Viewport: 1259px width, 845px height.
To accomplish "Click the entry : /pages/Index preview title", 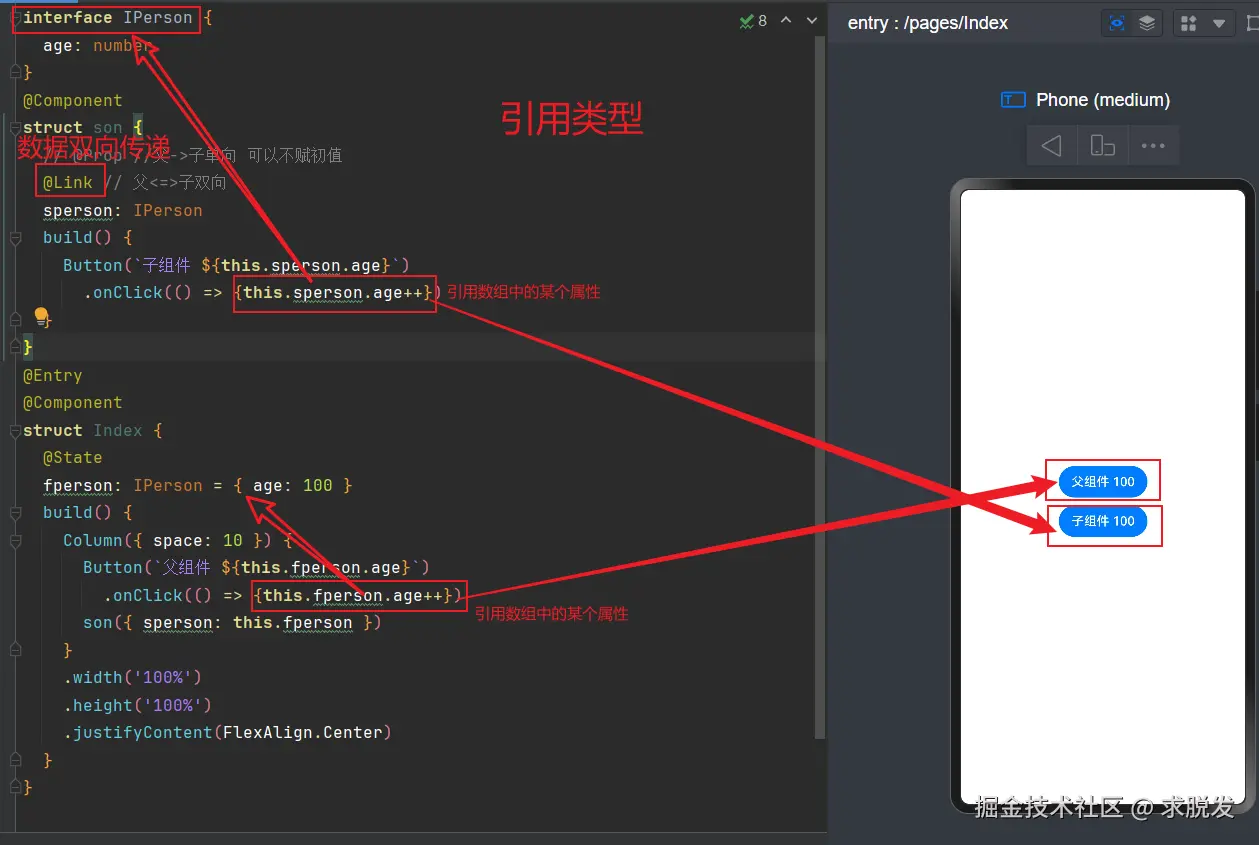I will pos(928,23).
